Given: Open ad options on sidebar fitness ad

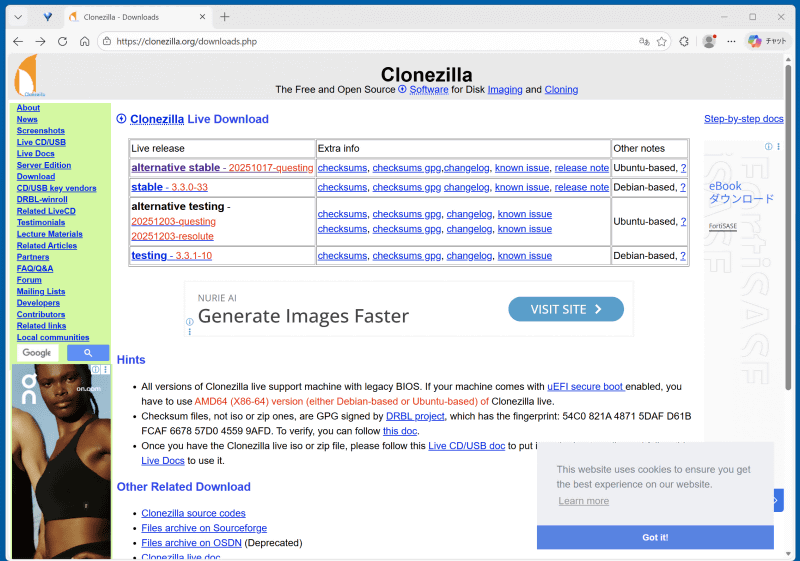Looking at the screenshot, I should [106, 369].
